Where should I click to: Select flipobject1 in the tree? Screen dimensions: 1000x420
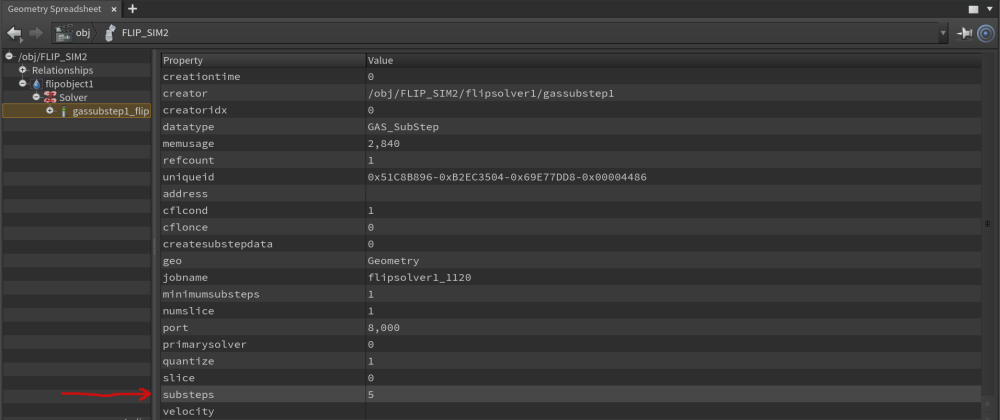[70, 83]
